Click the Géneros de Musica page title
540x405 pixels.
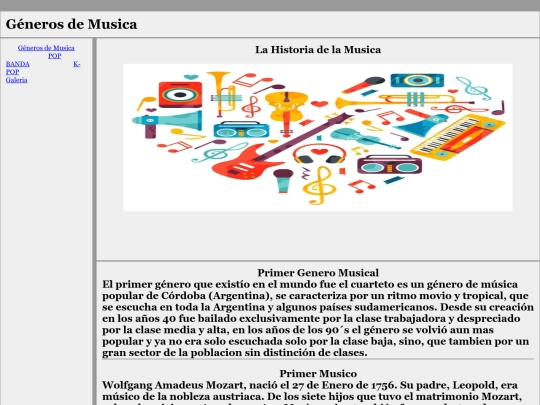[71, 24]
